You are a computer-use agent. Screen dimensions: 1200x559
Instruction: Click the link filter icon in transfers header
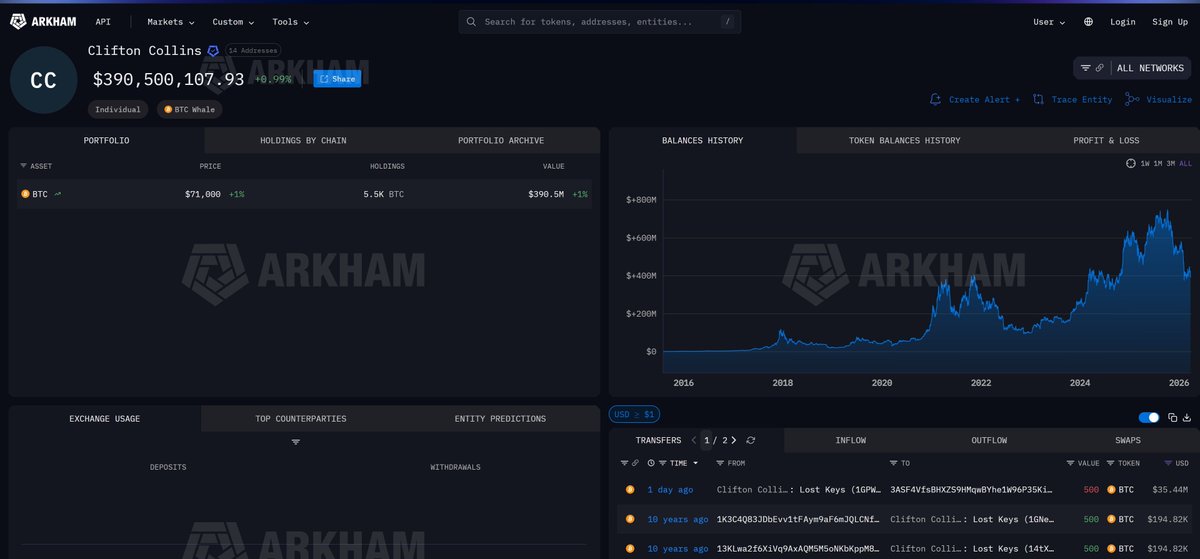click(x=634, y=463)
